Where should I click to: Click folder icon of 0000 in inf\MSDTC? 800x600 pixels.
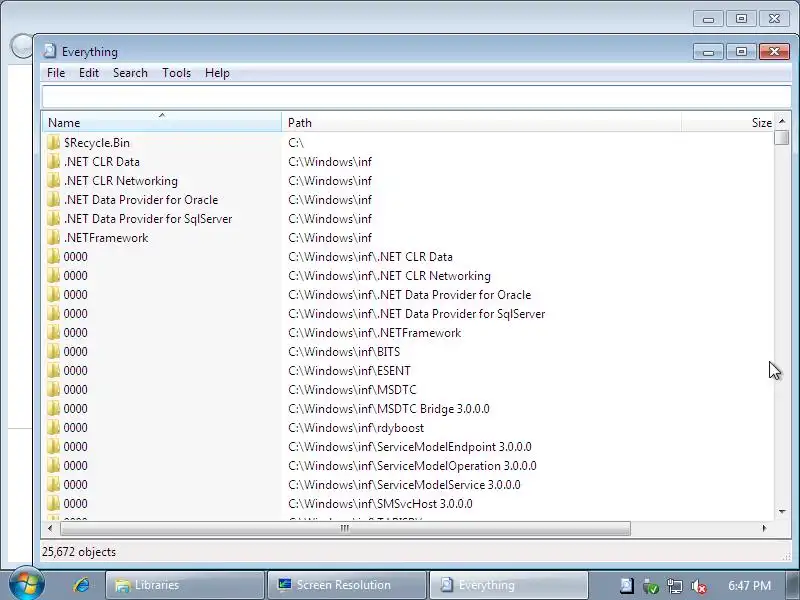click(54, 389)
